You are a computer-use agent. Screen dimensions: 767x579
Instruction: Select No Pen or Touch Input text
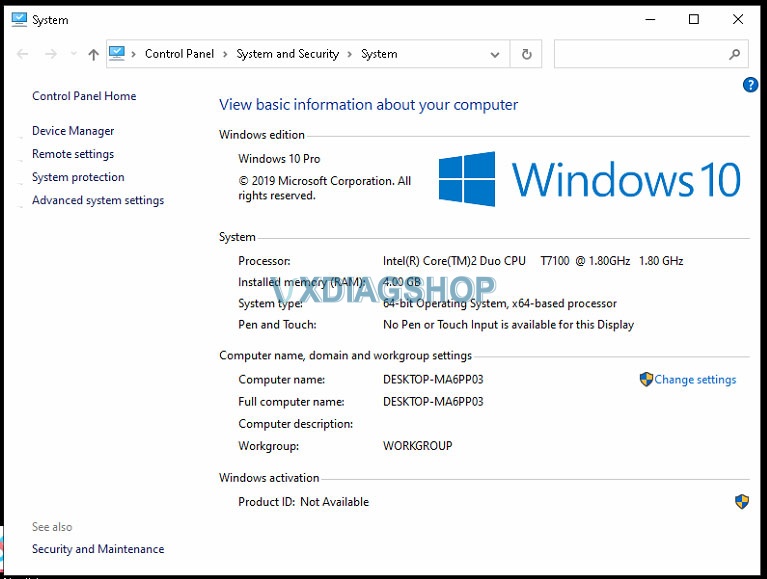point(508,325)
